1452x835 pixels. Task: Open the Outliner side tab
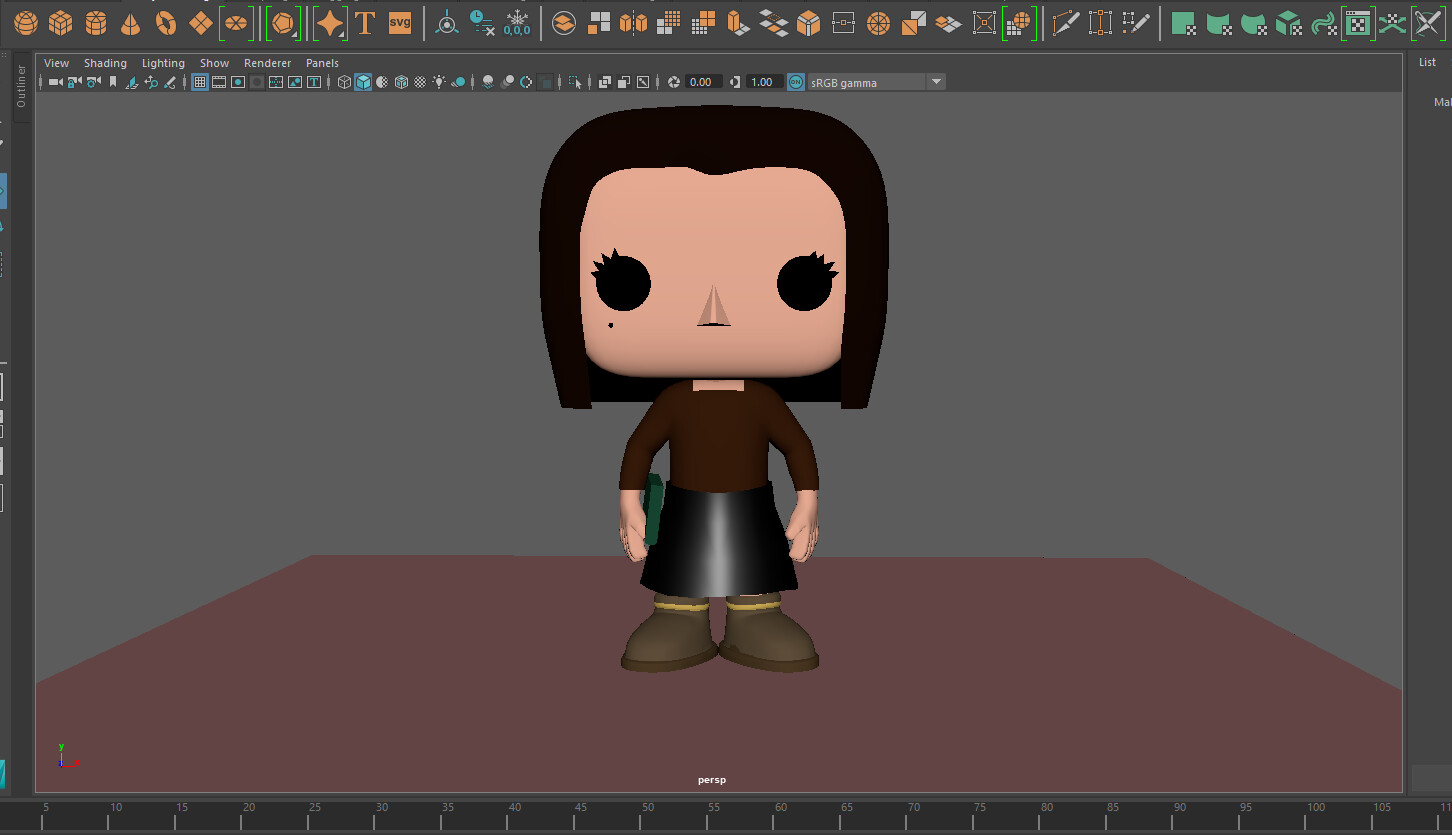click(x=21, y=87)
